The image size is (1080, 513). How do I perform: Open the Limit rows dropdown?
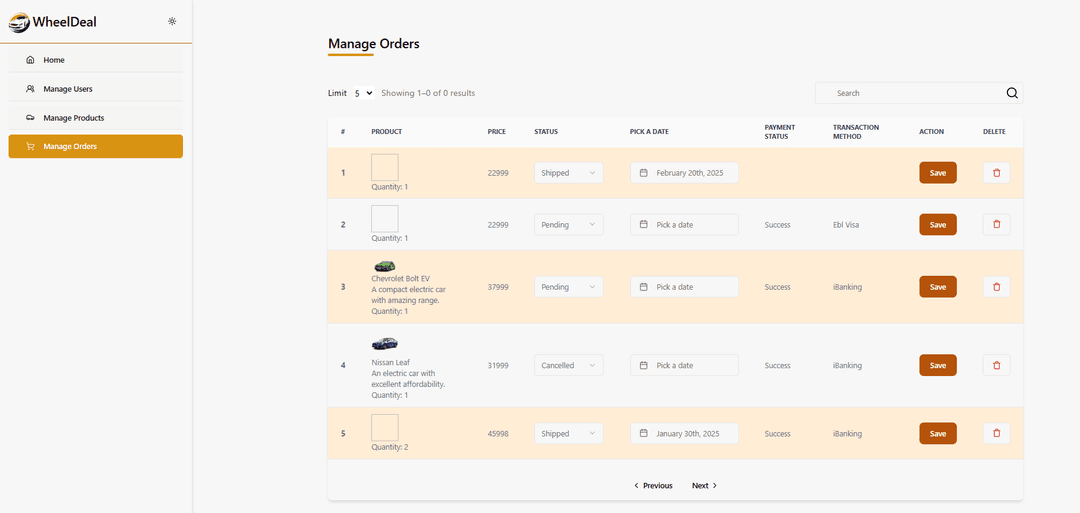coord(362,93)
